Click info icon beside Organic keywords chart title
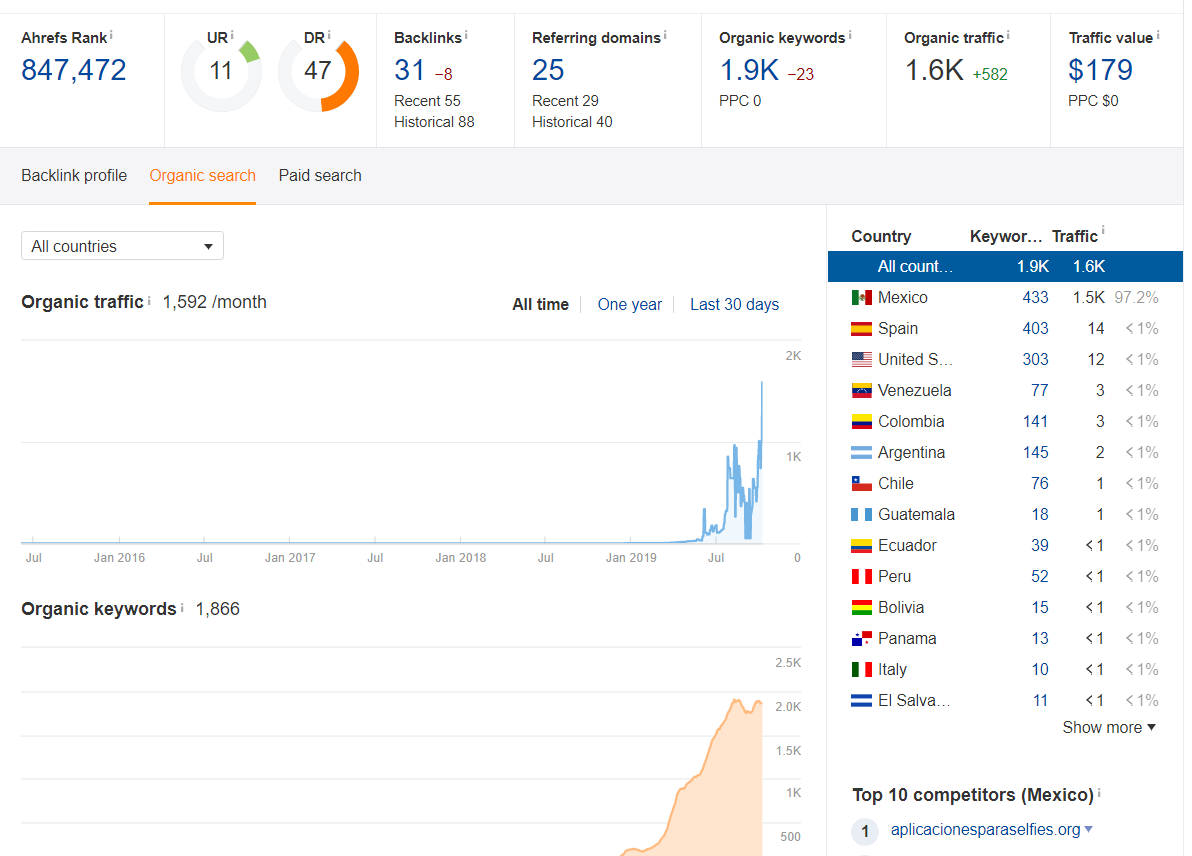Viewport: 1192px width, 856px height. pos(182,607)
